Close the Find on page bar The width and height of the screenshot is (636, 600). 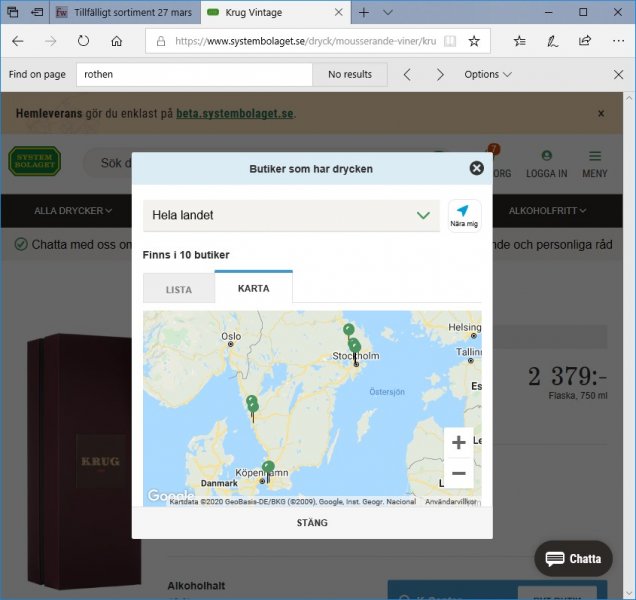click(x=618, y=75)
